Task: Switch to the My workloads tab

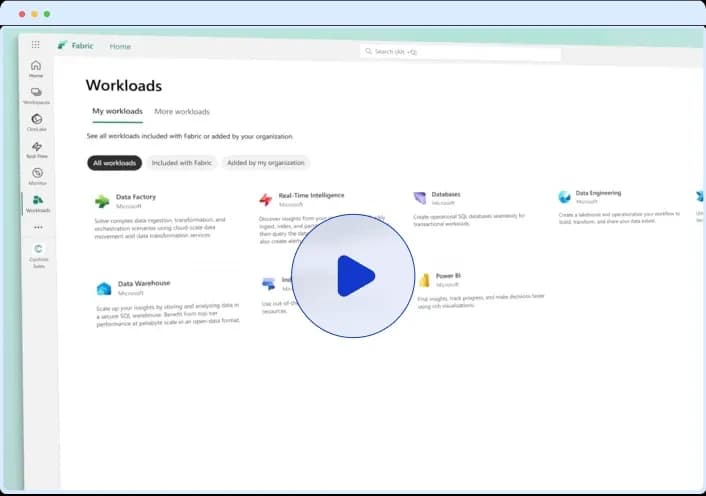Action: (118, 111)
